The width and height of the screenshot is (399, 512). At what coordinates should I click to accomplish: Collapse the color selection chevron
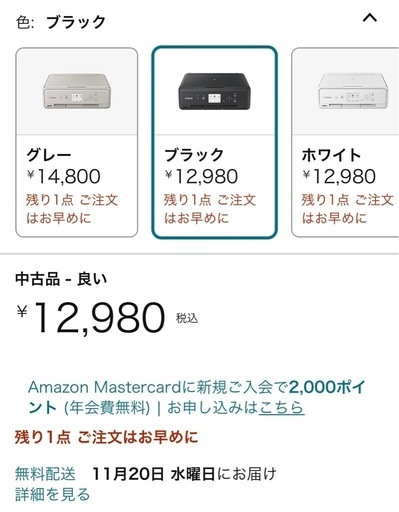pos(370,18)
